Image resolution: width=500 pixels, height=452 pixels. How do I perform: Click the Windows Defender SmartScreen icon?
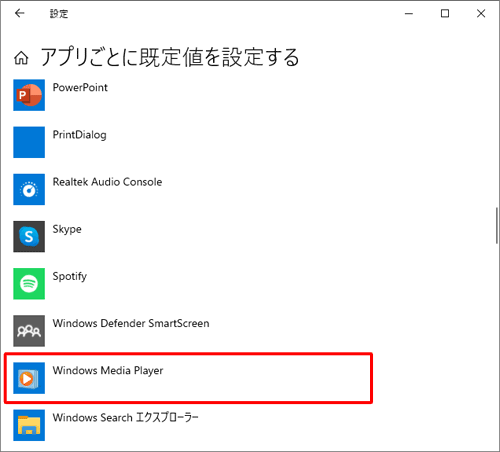click(29, 331)
